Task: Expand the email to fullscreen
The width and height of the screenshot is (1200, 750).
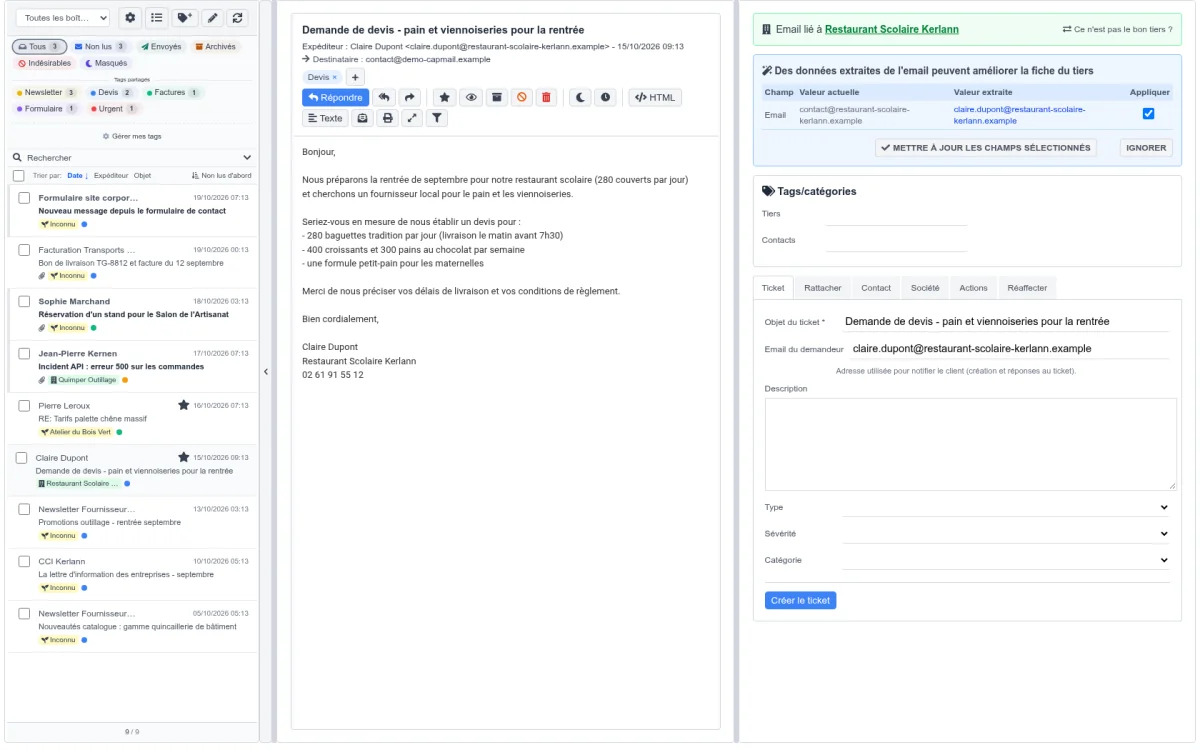Action: 412,118
